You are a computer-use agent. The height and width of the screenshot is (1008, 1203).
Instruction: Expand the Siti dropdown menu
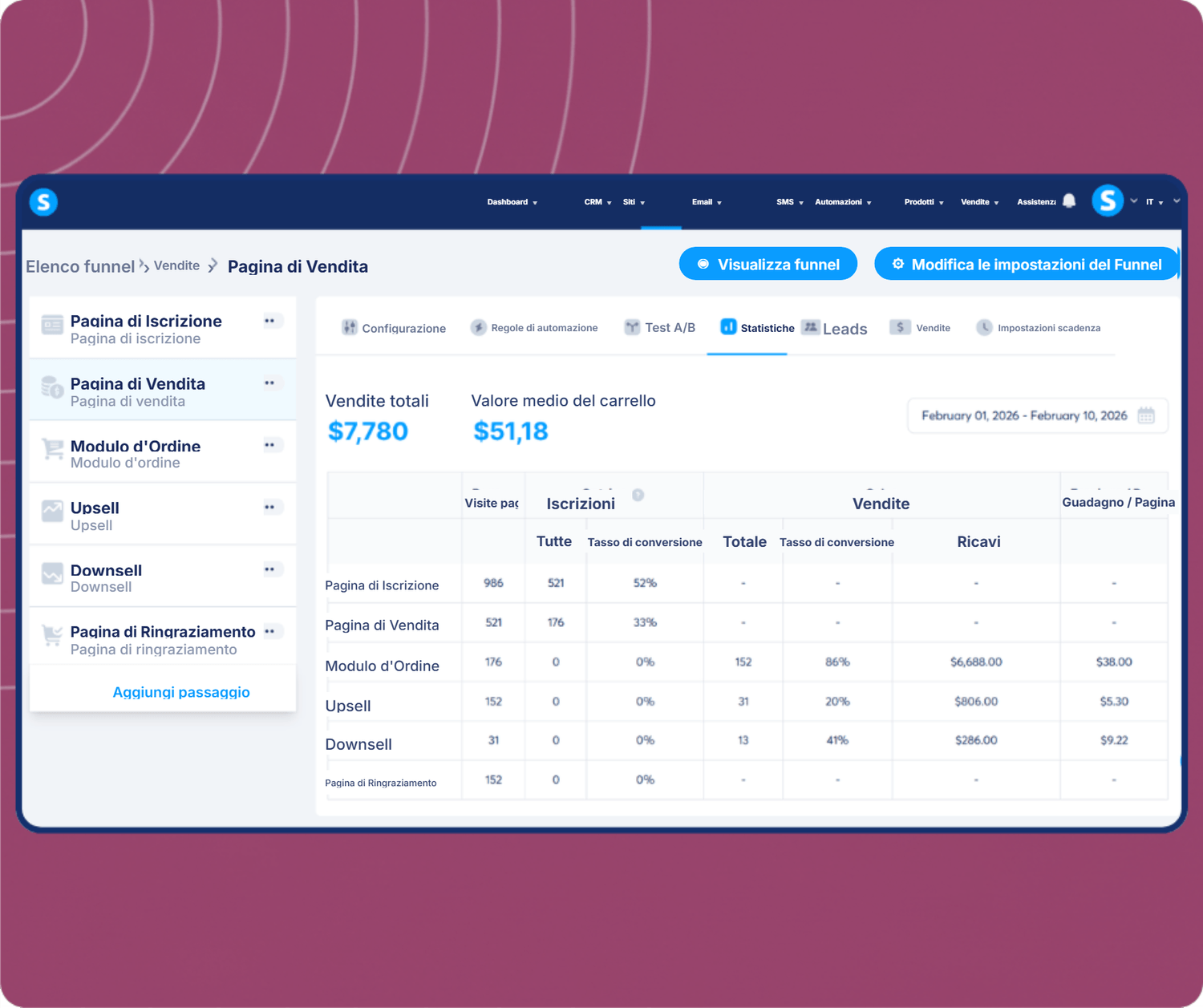[634, 202]
